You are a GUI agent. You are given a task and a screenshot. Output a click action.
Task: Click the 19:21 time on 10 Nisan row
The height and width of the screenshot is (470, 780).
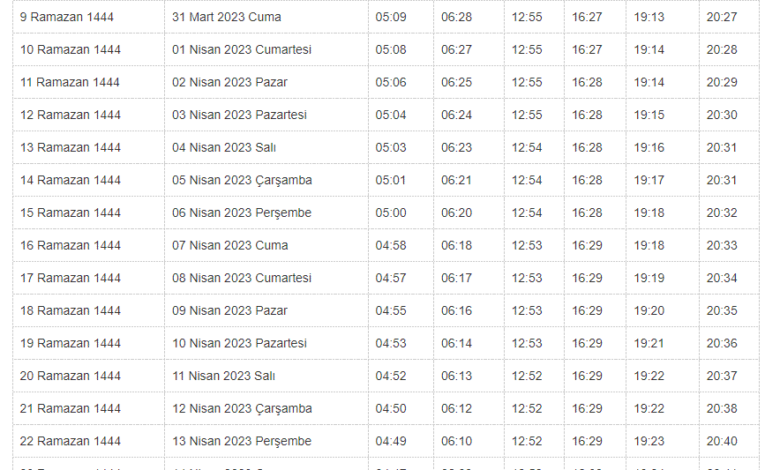pyautogui.click(x=648, y=343)
